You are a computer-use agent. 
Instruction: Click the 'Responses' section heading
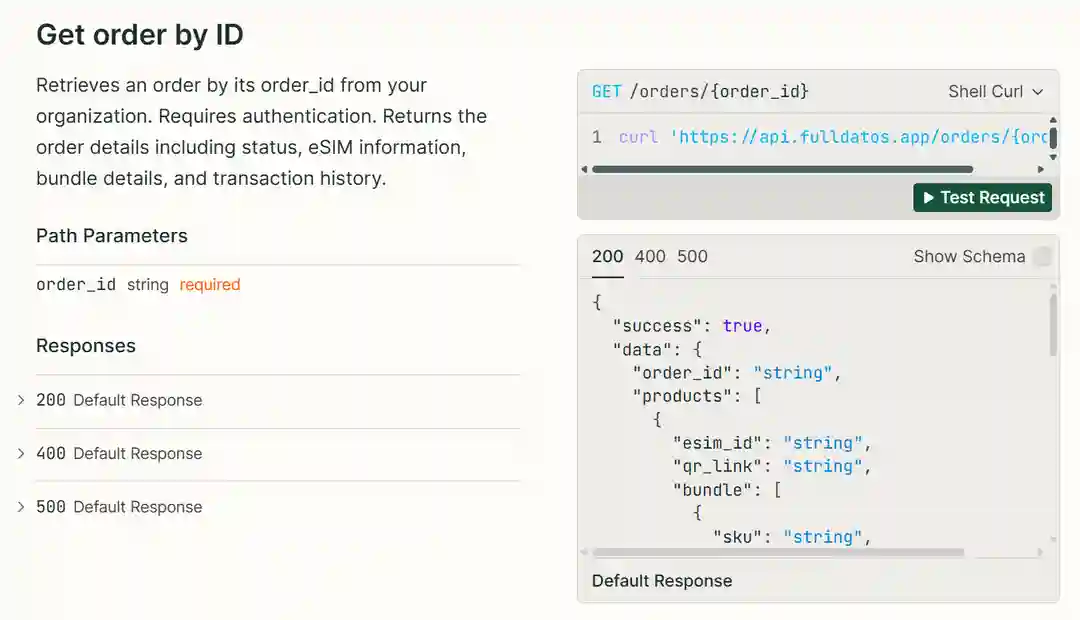tap(86, 346)
